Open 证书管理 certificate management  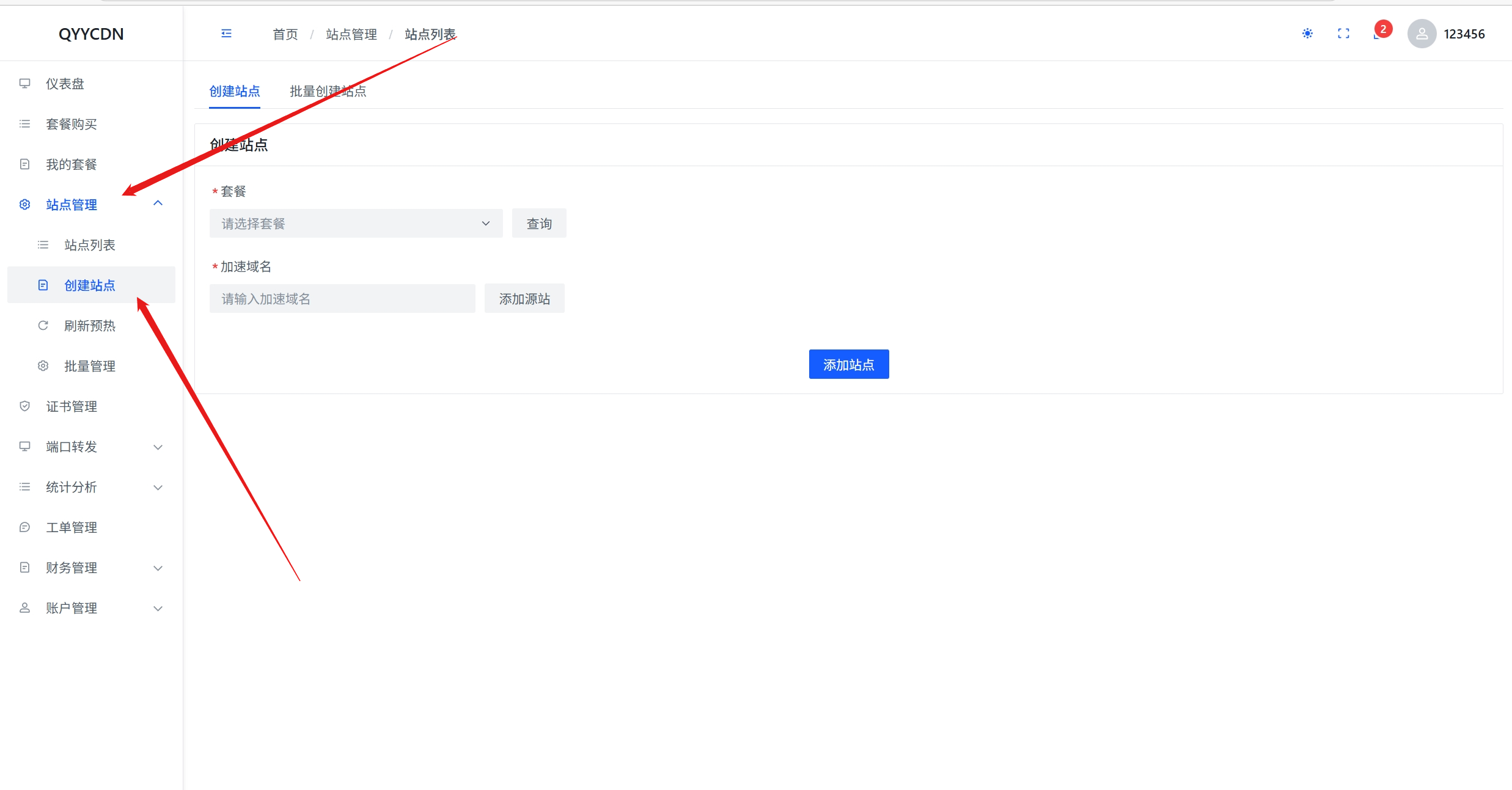tap(72, 406)
